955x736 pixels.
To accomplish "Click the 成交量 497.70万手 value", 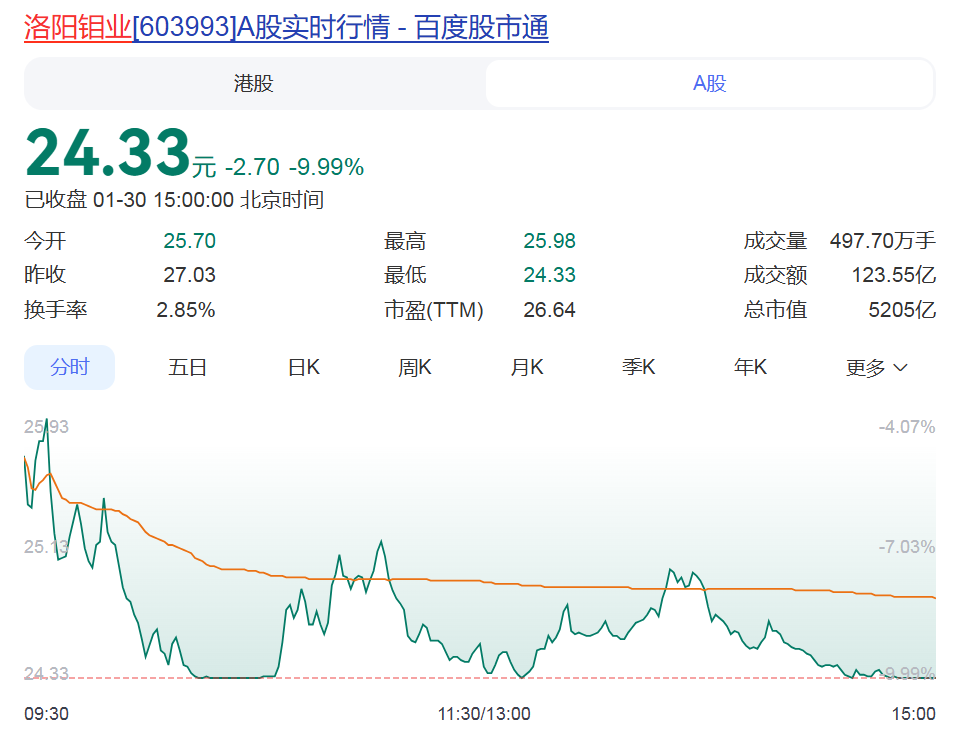I will point(882,241).
